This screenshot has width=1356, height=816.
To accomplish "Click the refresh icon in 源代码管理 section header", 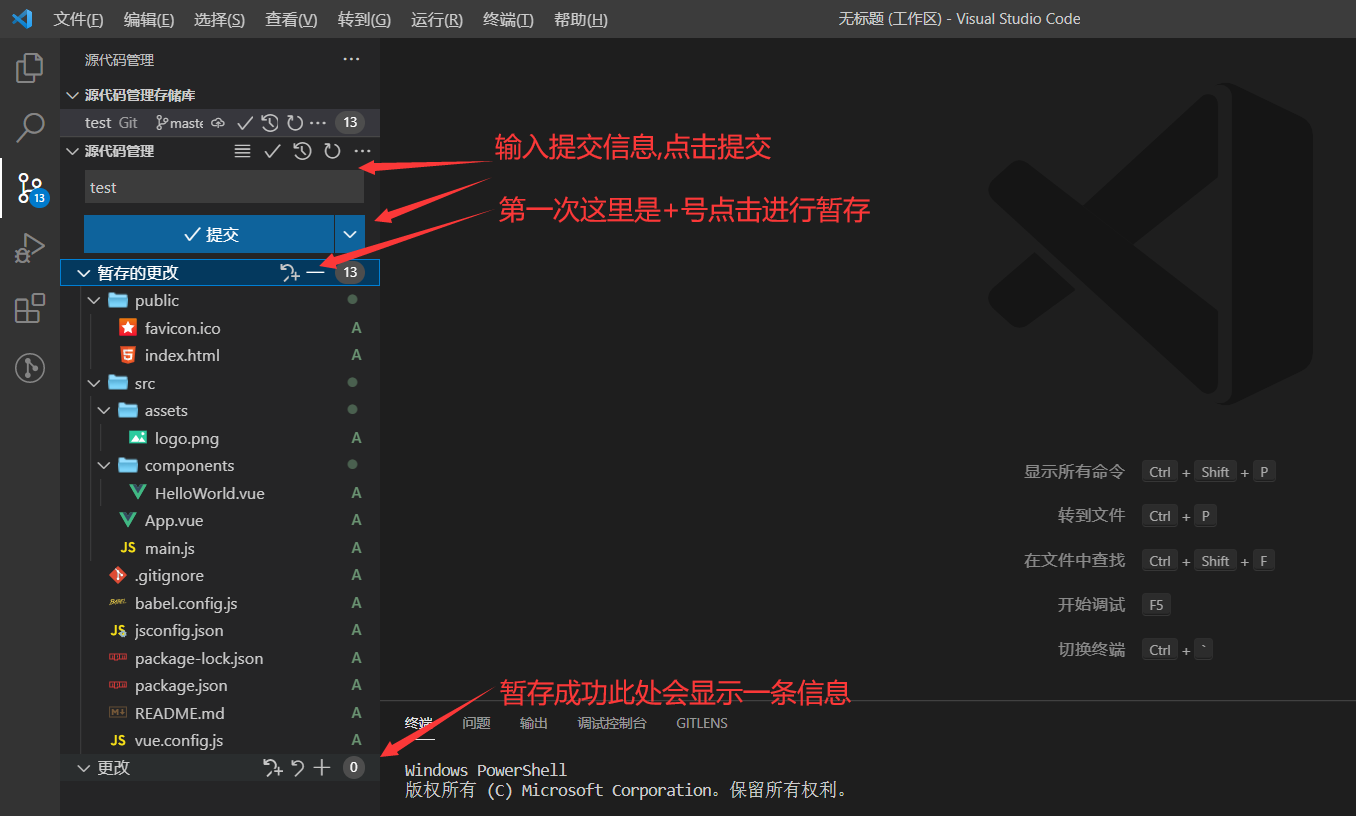I will 332,151.
